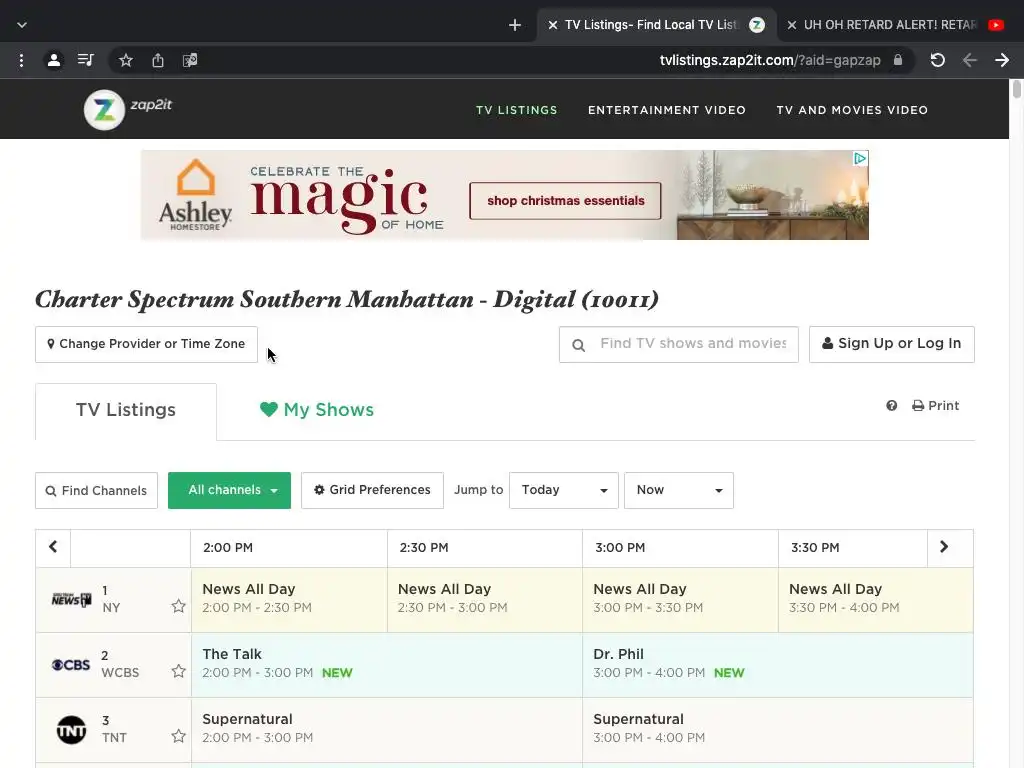
Task: Open News All Day 2:00 PM listing
Action: point(289,600)
